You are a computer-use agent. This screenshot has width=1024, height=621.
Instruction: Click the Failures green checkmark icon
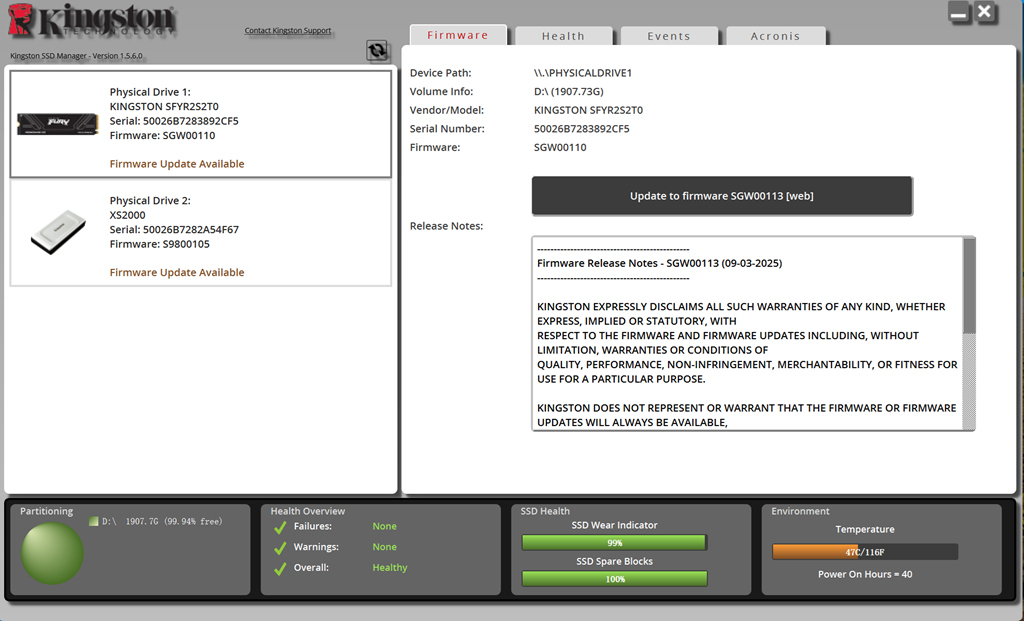280,527
